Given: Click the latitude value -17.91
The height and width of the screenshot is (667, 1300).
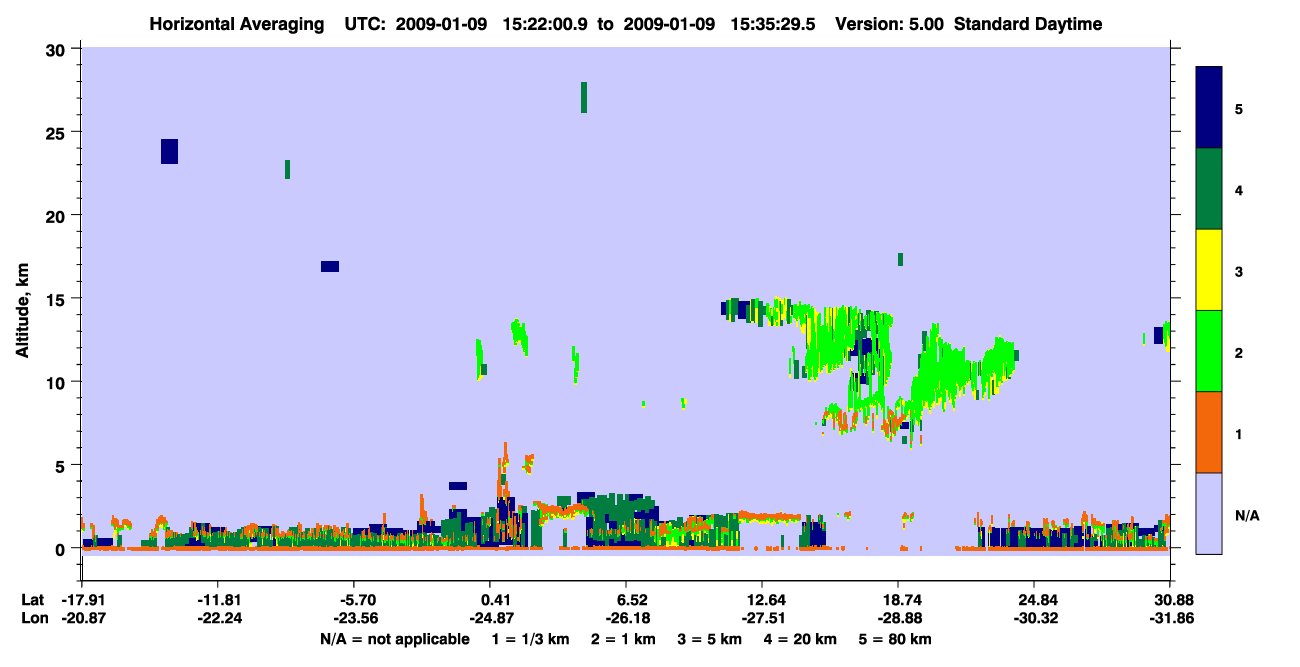Looking at the screenshot, I should (82, 600).
